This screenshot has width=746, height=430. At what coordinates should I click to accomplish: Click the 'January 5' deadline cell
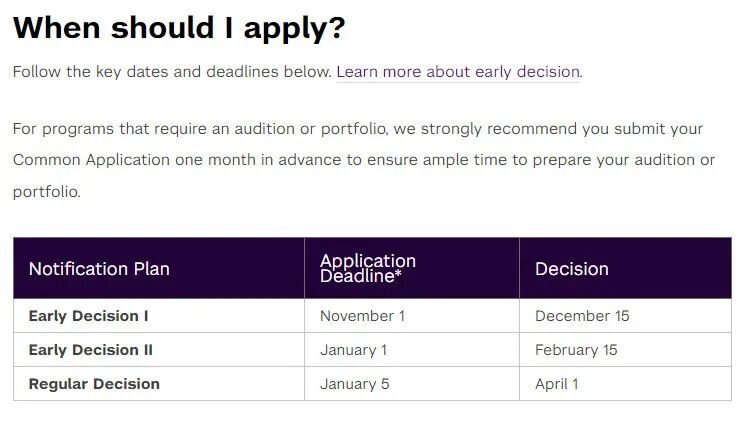(353, 384)
